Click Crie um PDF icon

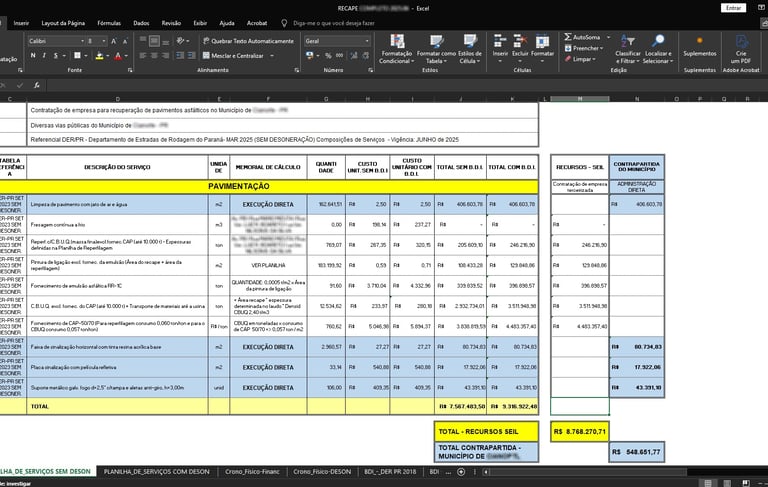tap(741, 38)
